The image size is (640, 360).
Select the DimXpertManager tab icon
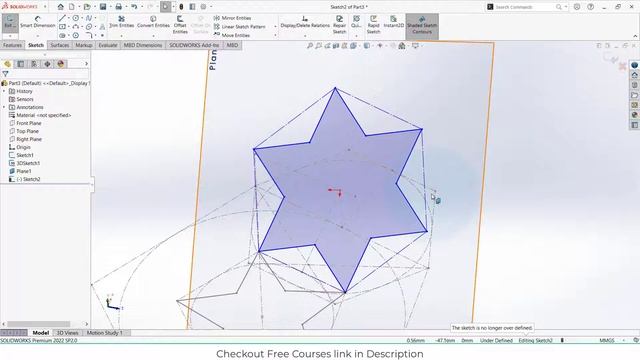[47, 64]
